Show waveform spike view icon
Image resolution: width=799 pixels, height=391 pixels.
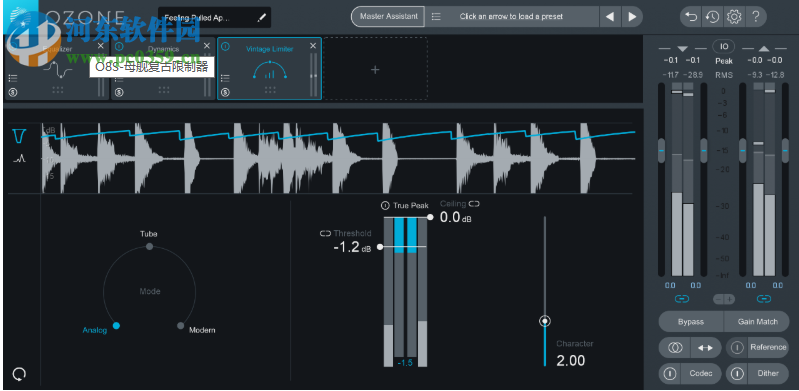point(19,159)
